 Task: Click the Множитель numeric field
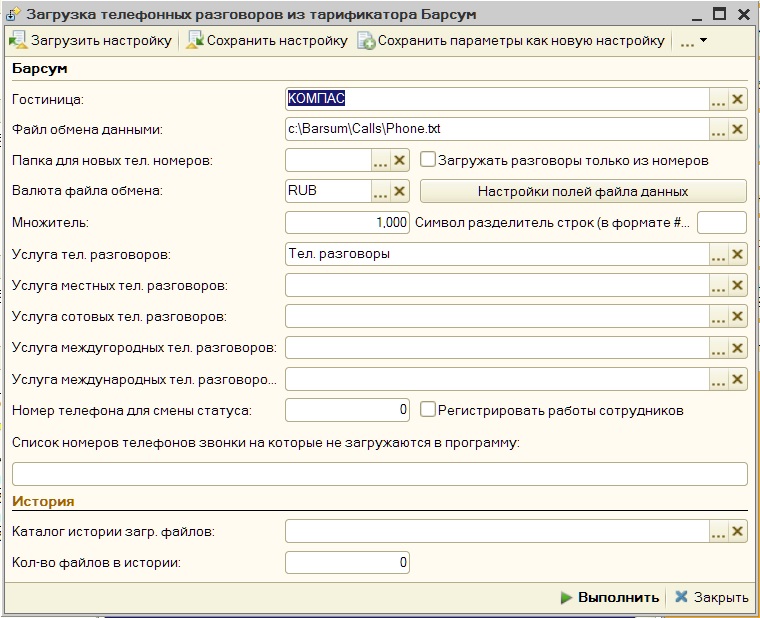[x=348, y=222]
